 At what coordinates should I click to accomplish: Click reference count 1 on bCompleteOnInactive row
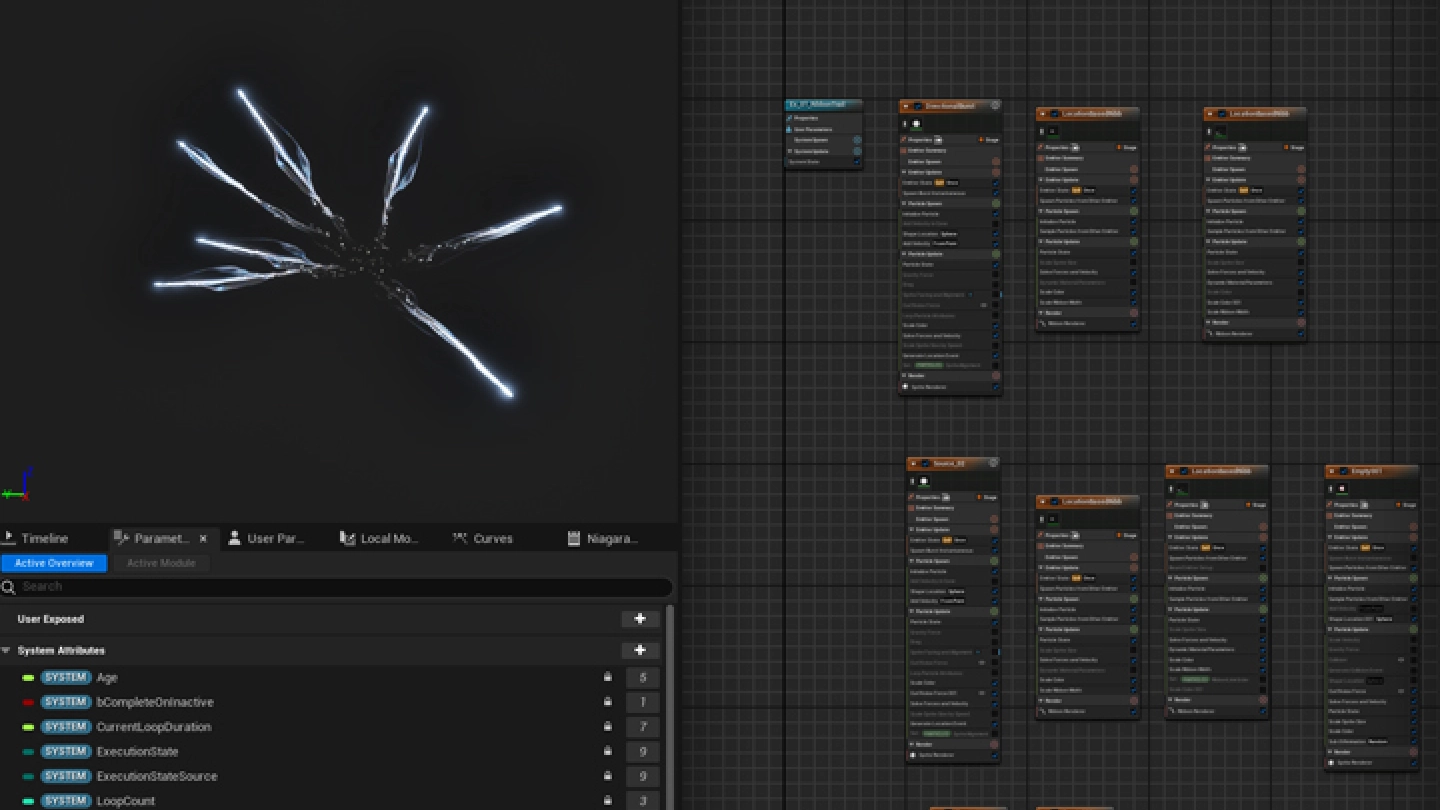click(643, 702)
